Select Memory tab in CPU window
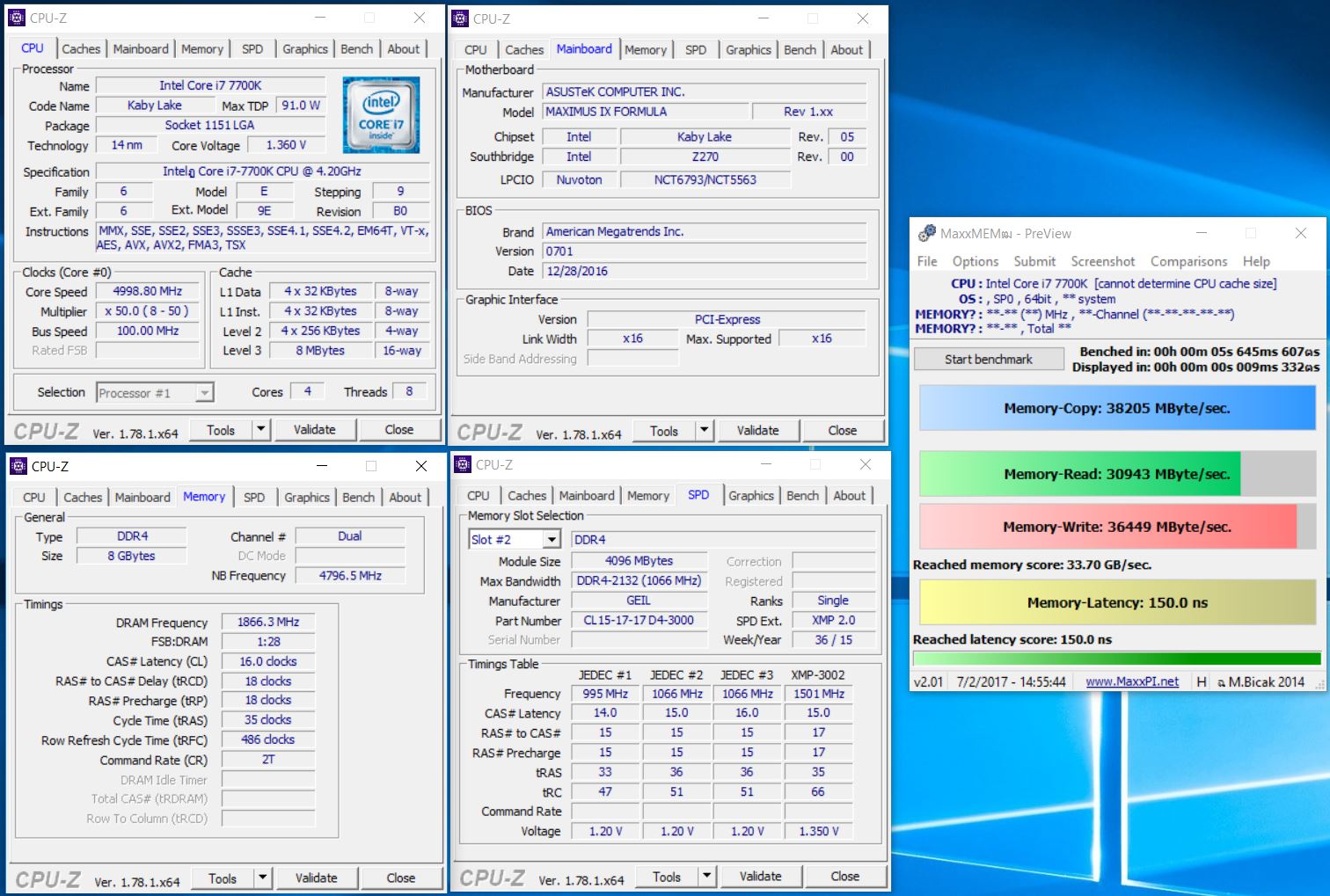 [x=202, y=49]
